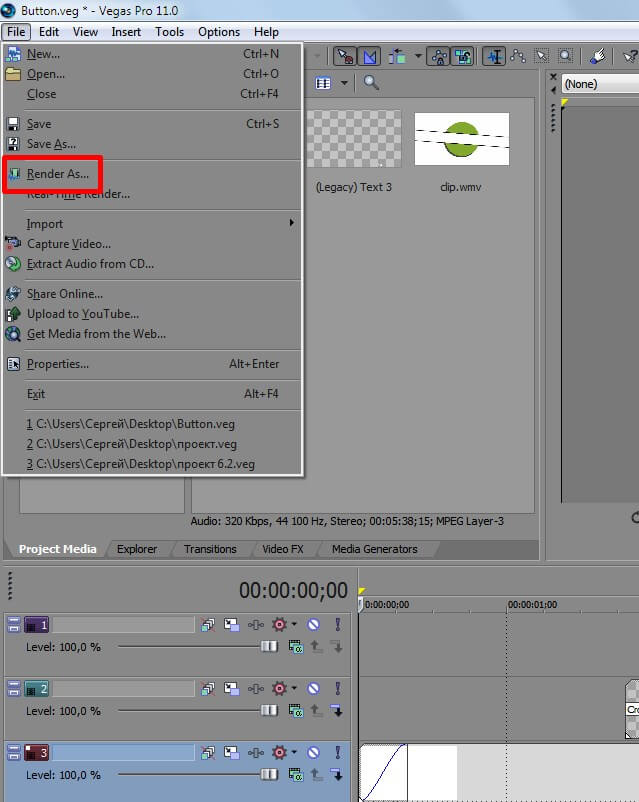639x802 pixels.
Task: Toggle Enable Snapping toolbar button
Action: 345,56
